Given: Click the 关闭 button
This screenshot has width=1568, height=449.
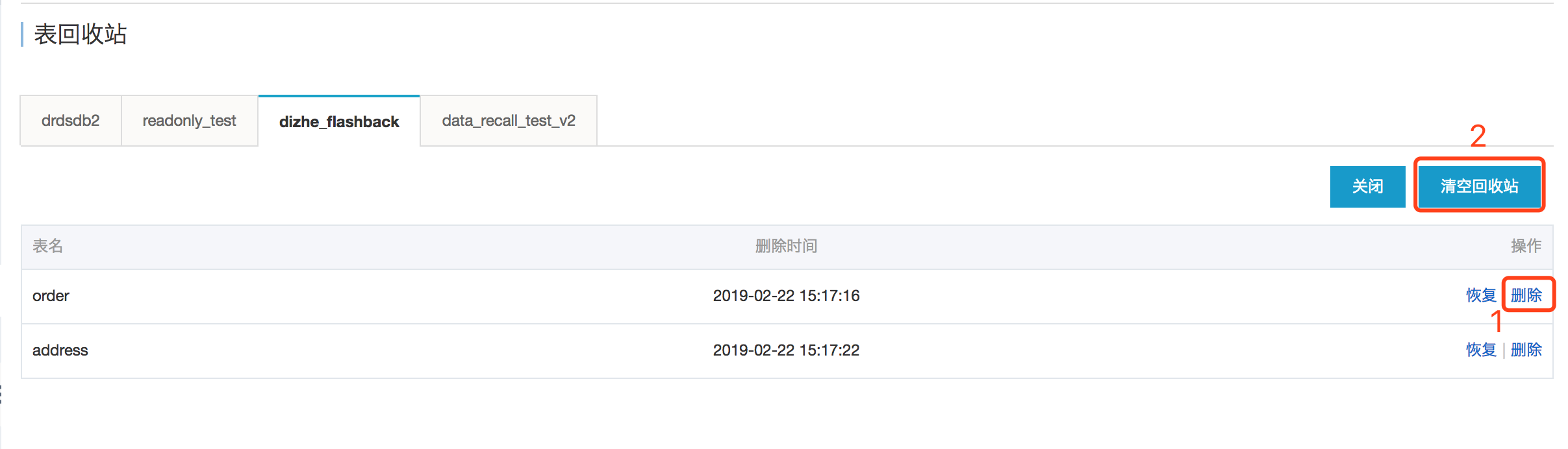Looking at the screenshot, I should point(1367,187).
